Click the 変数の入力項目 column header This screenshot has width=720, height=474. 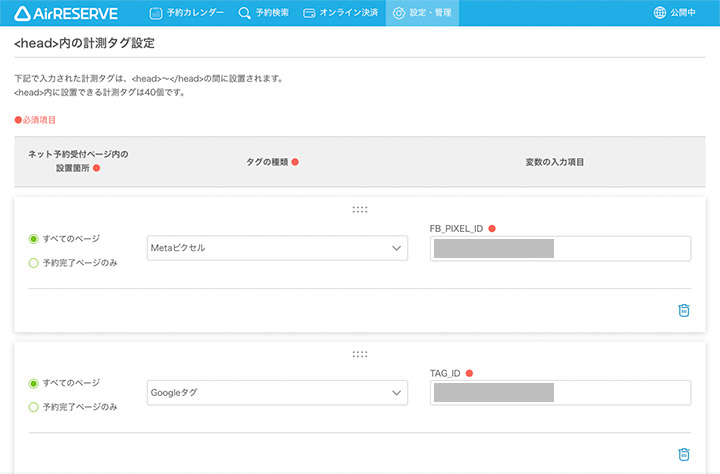point(555,162)
